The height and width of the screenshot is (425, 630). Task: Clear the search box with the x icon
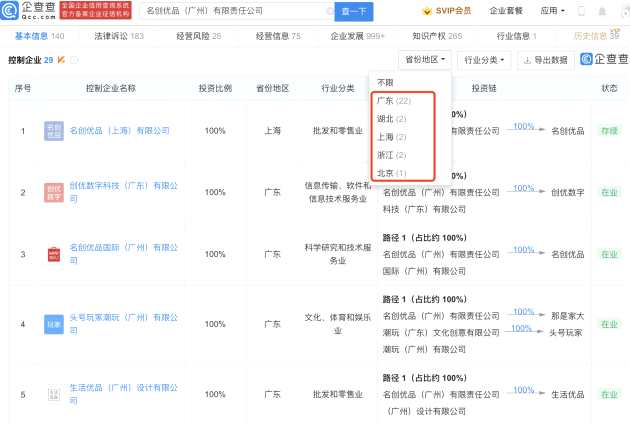pyautogui.click(x=330, y=11)
